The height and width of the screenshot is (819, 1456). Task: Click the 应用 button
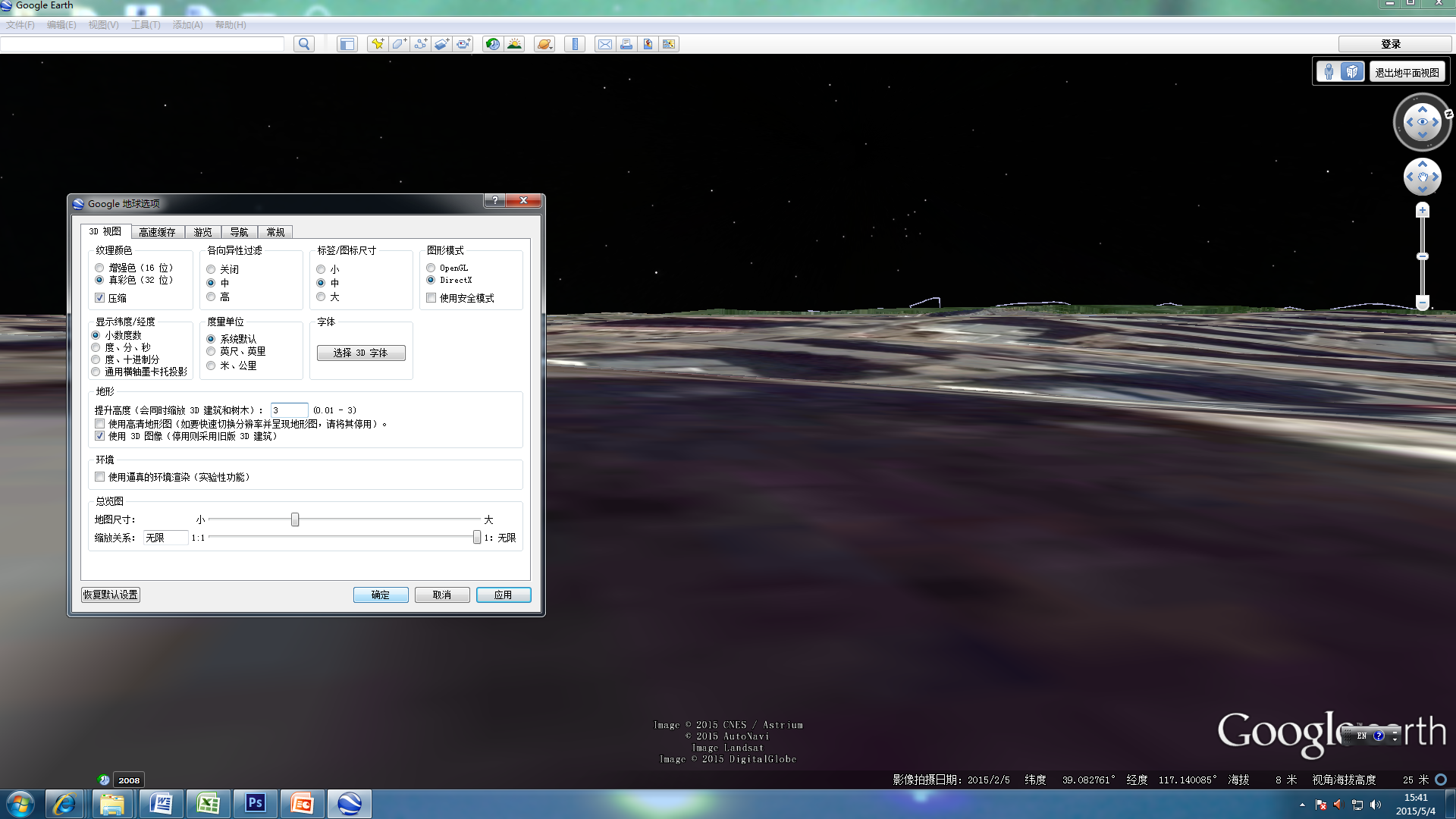[x=504, y=595]
